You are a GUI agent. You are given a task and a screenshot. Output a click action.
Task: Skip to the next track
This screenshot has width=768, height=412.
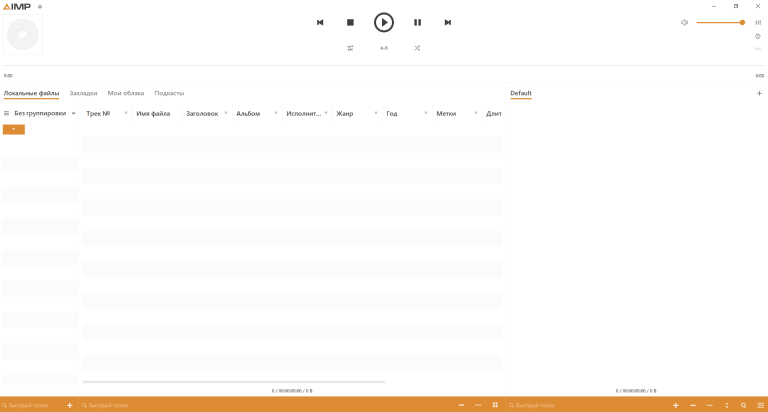point(448,23)
